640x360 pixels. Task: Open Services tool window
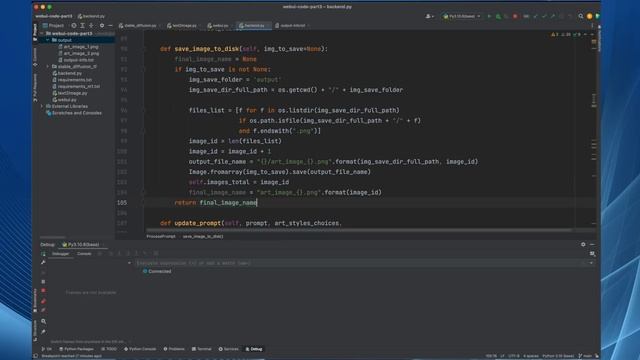coord(229,349)
